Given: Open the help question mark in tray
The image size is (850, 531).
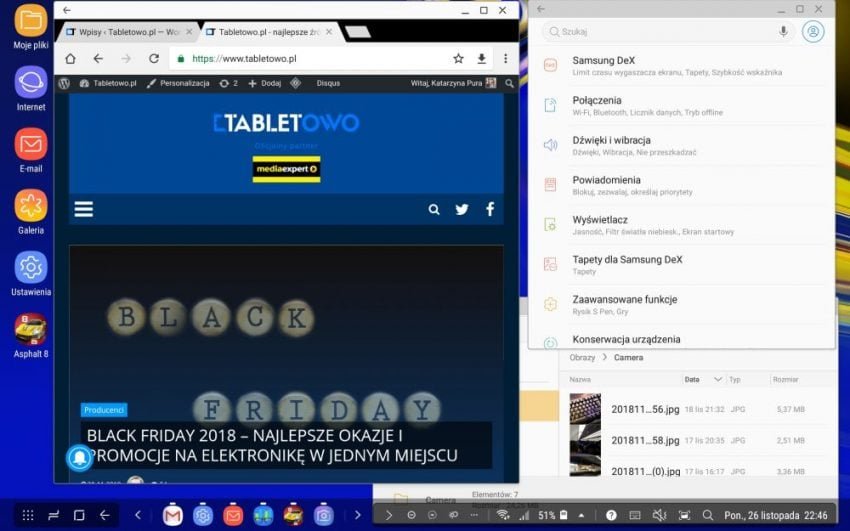Looking at the screenshot, I should pos(611,515).
